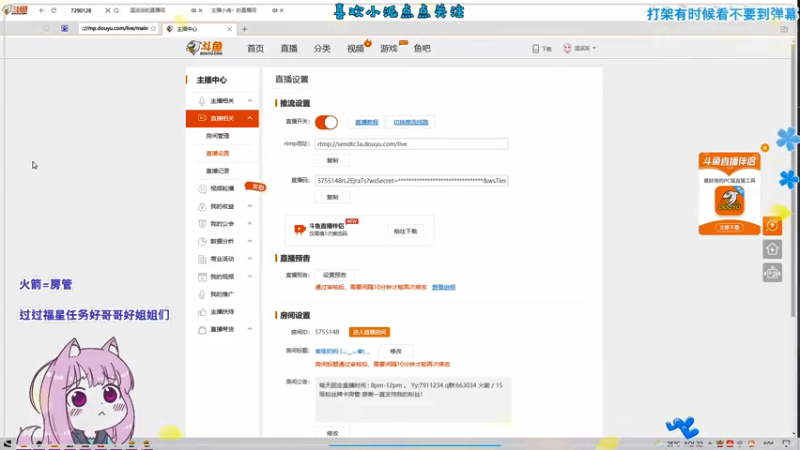Click money bag icon beside 我的收益
Viewport: 800px width, 450px height.
pyautogui.click(x=202, y=207)
